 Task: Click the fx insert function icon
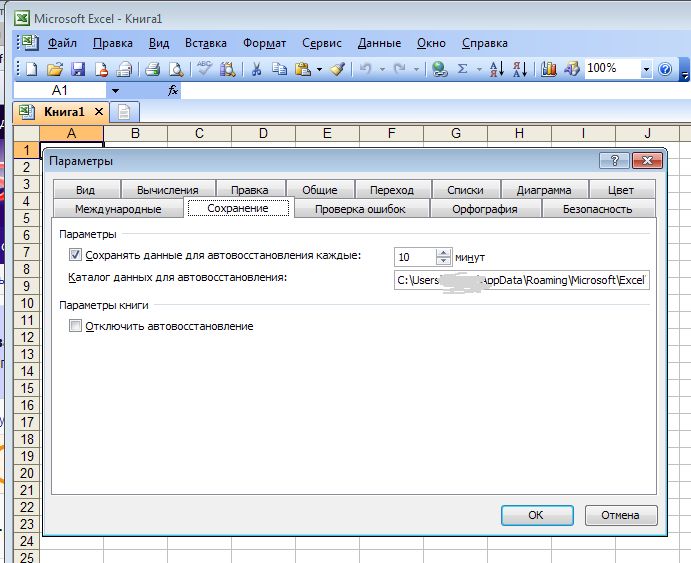(x=173, y=90)
